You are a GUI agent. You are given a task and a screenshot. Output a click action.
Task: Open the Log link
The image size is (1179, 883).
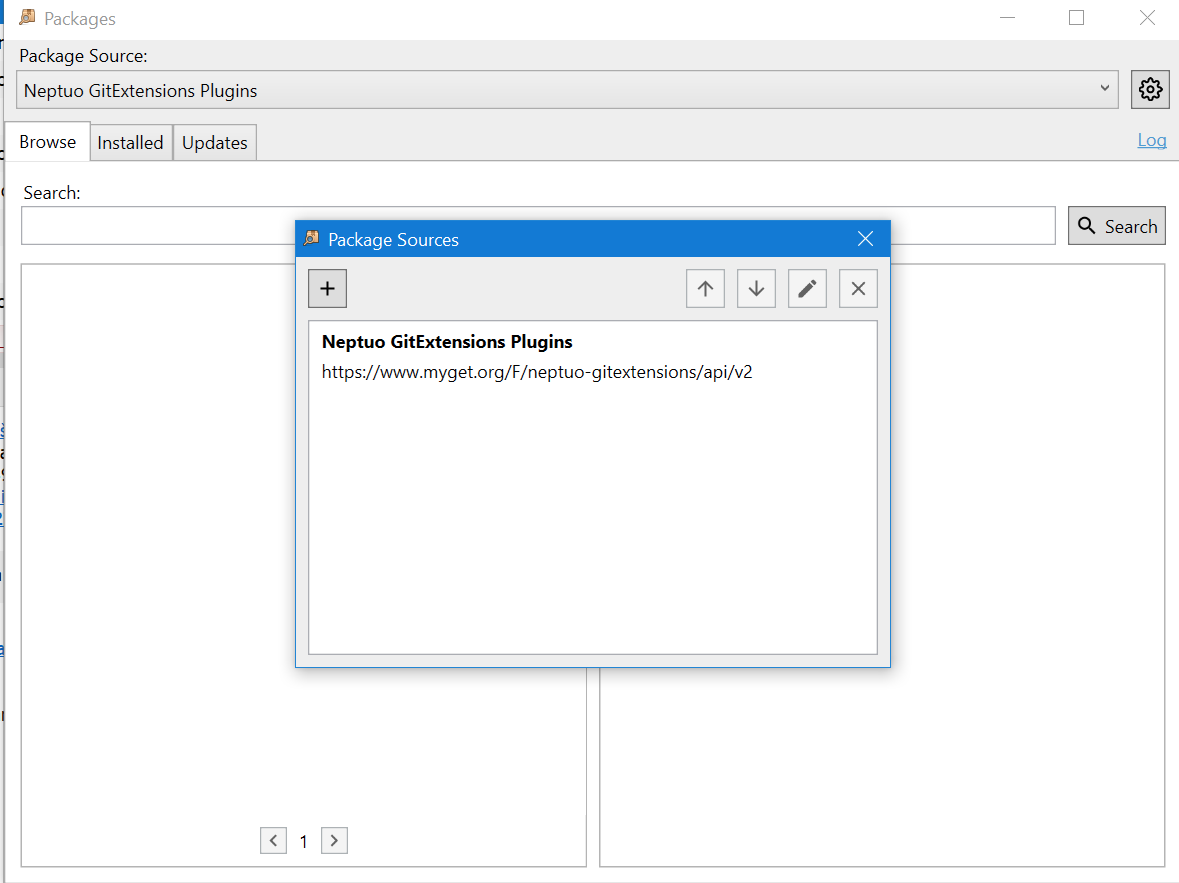click(1151, 140)
